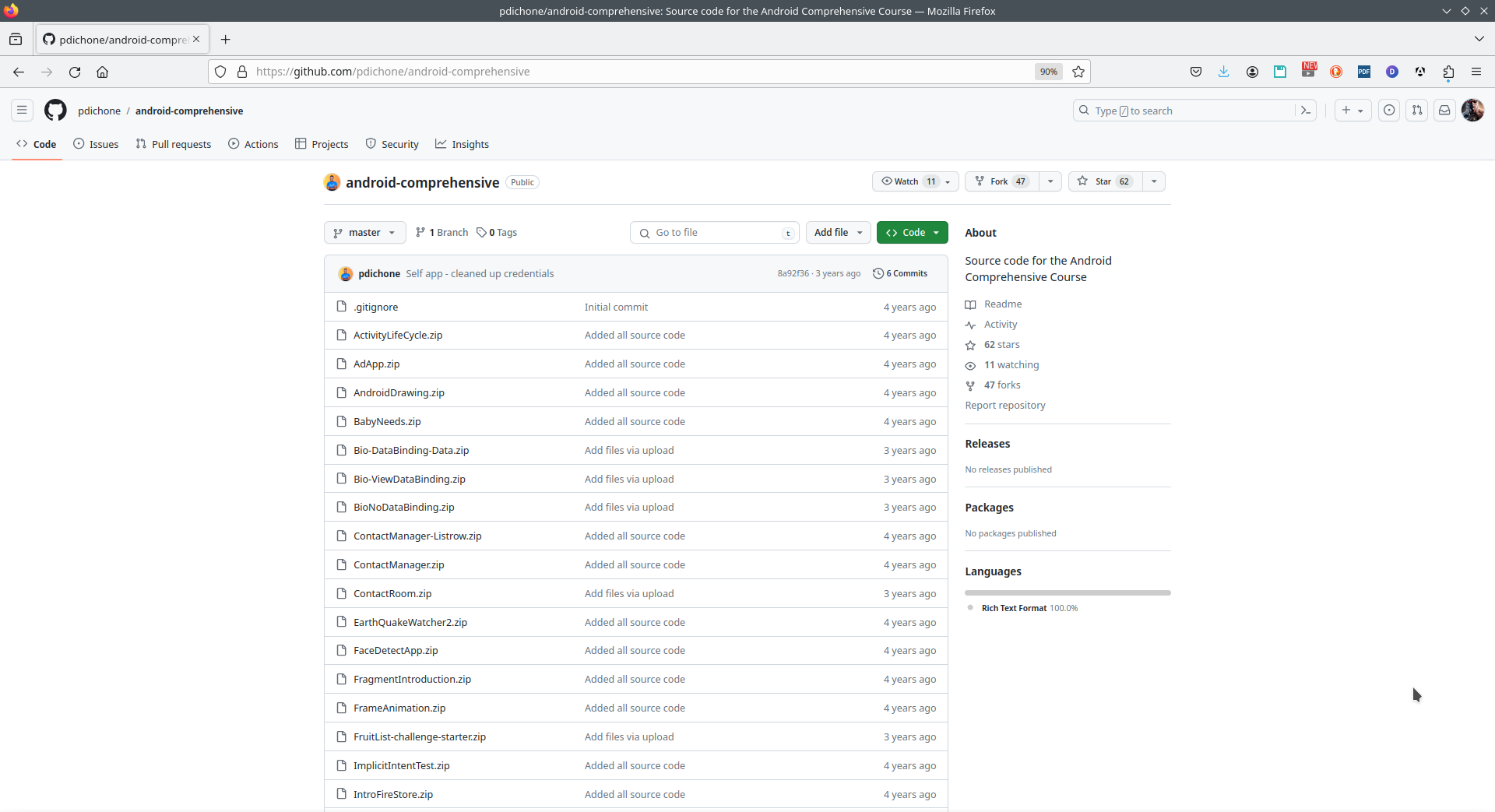Open the Firefox account icon

point(1252,72)
